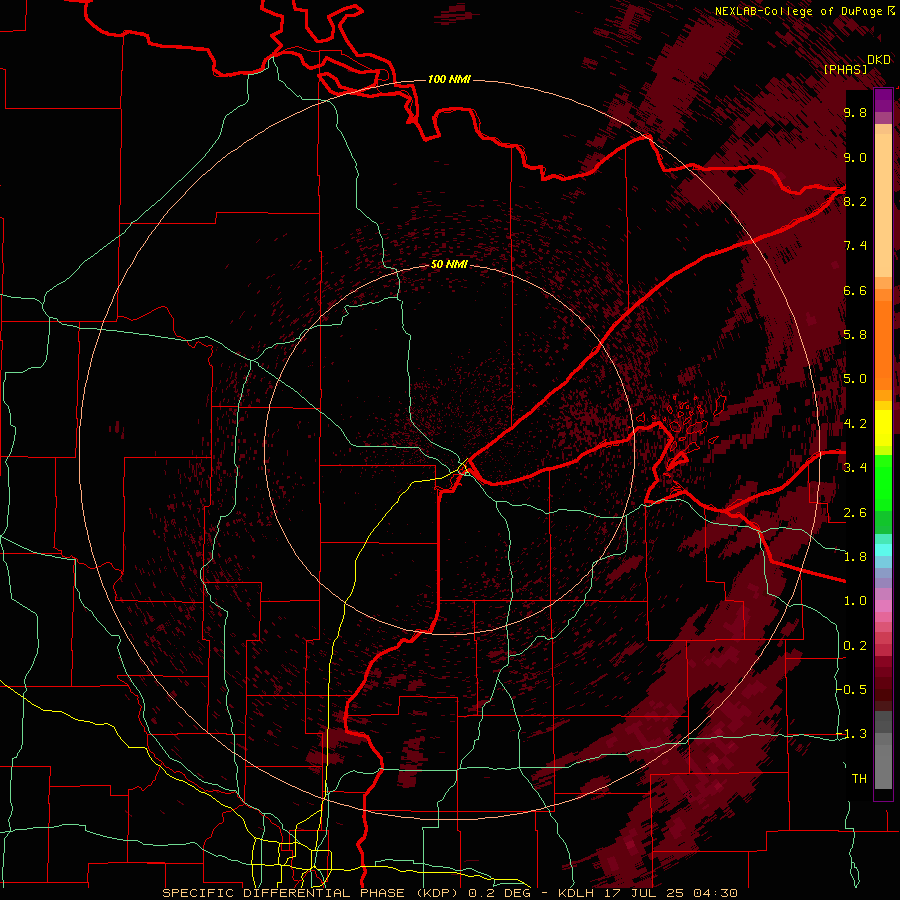Click the 04:30 time in the caption

(715, 893)
